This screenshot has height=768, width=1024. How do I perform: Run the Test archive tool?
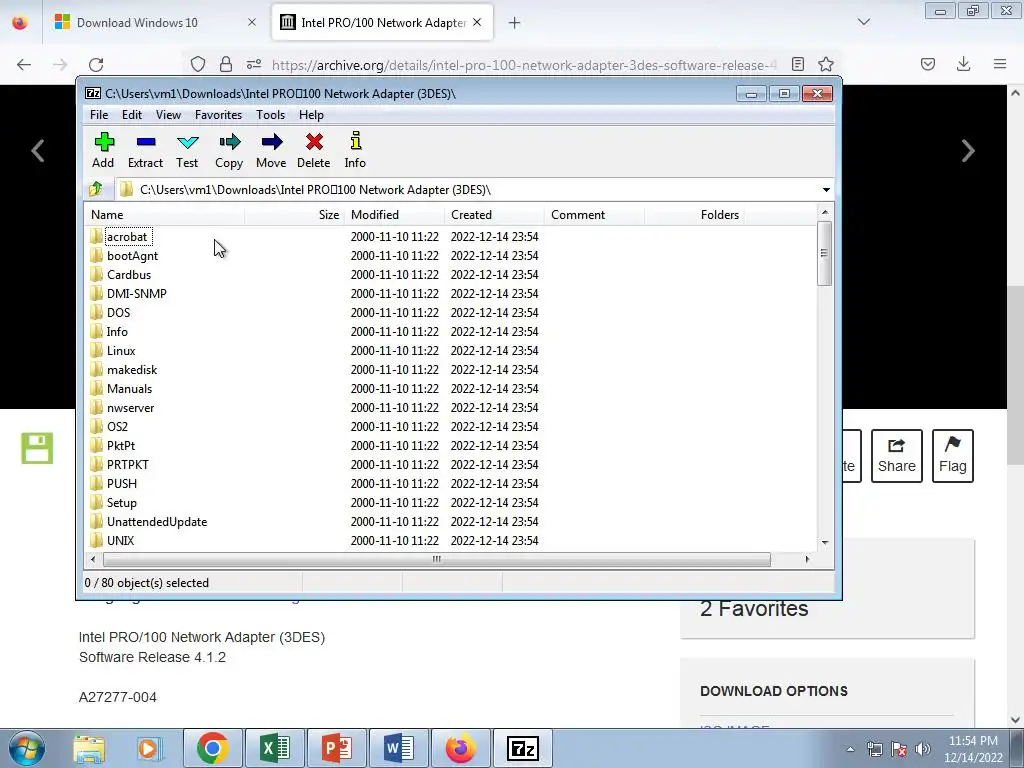click(x=187, y=150)
